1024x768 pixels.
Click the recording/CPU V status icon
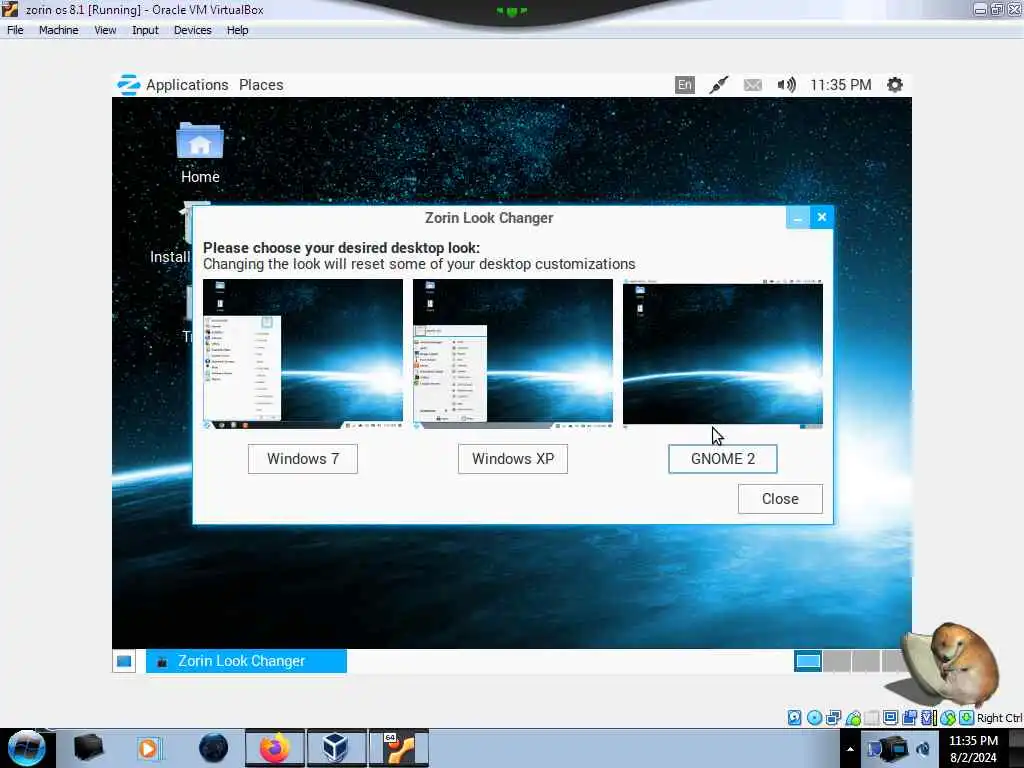point(928,718)
